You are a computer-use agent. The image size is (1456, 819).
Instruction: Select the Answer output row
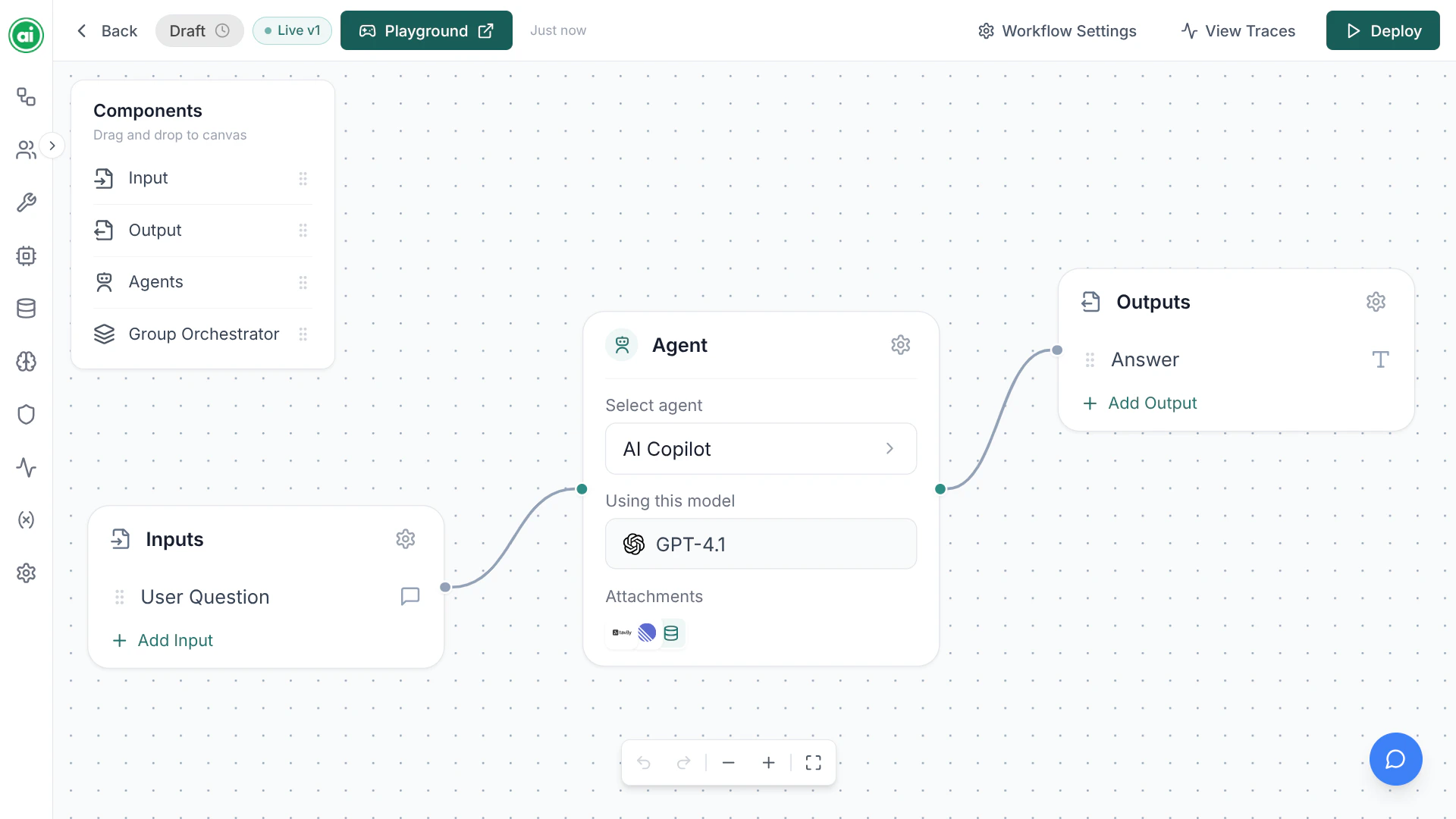(x=1236, y=359)
